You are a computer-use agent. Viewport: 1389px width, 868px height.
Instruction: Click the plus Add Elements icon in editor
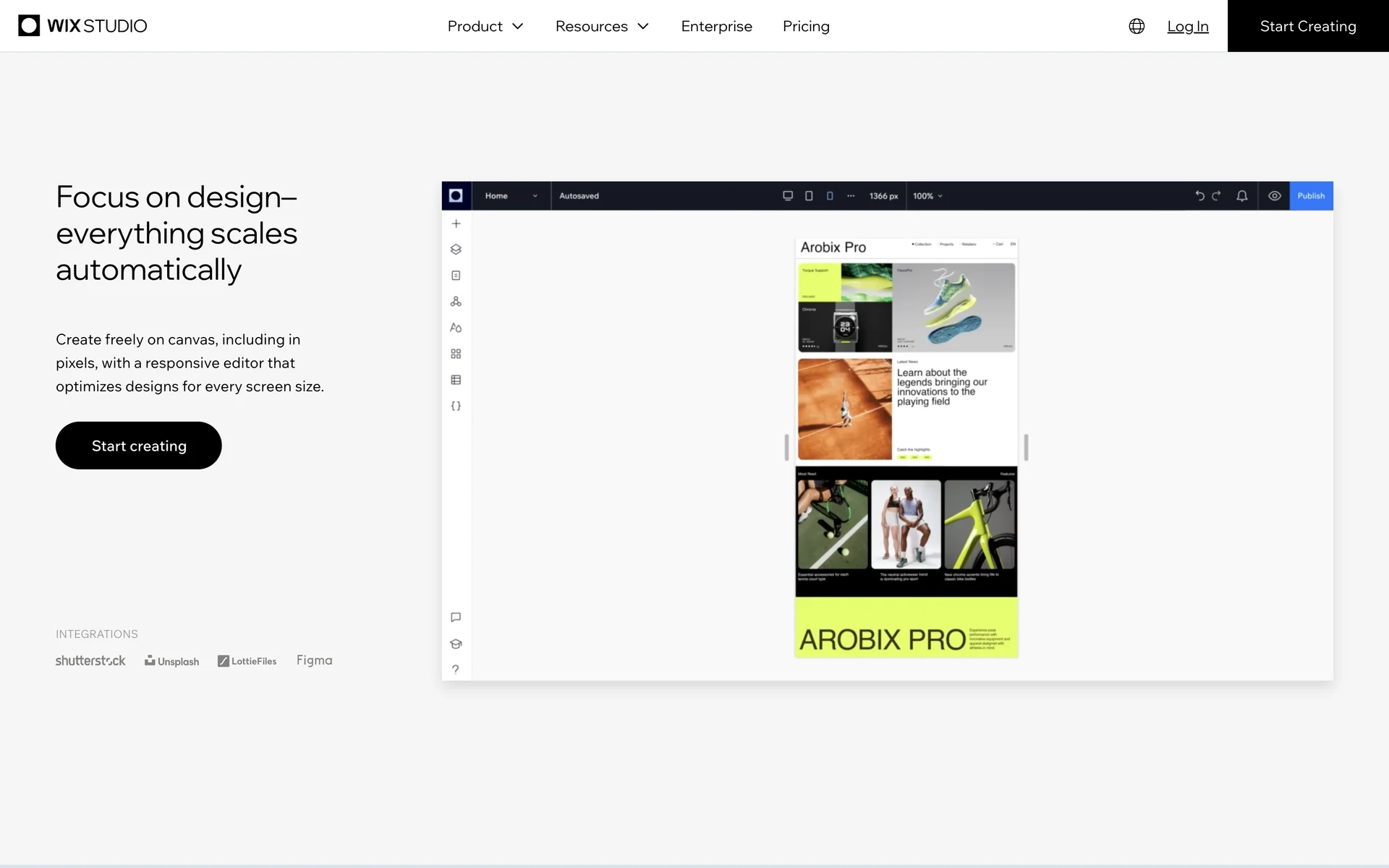click(456, 224)
